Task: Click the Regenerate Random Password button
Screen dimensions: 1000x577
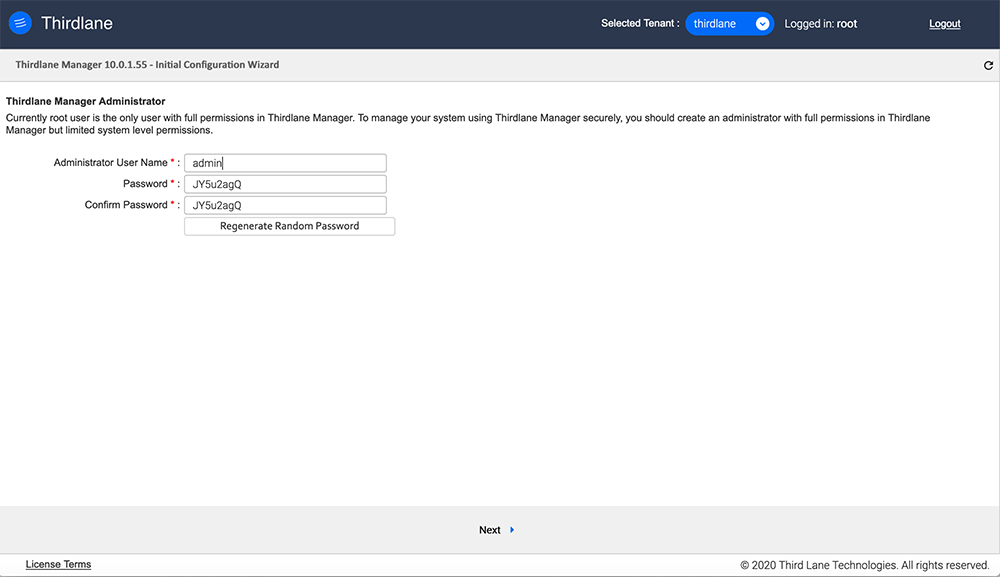Action: point(290,226)
